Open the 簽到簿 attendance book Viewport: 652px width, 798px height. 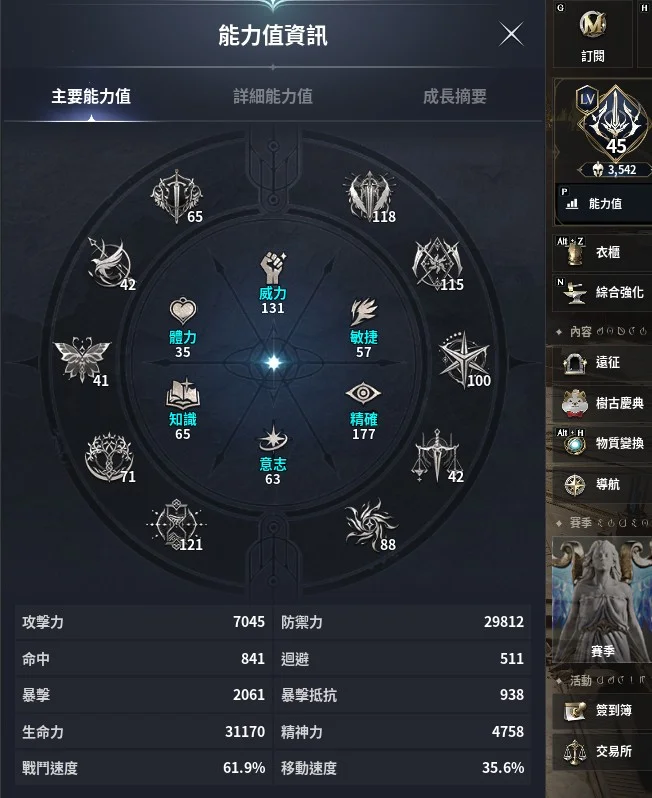(x=602, y=710)
